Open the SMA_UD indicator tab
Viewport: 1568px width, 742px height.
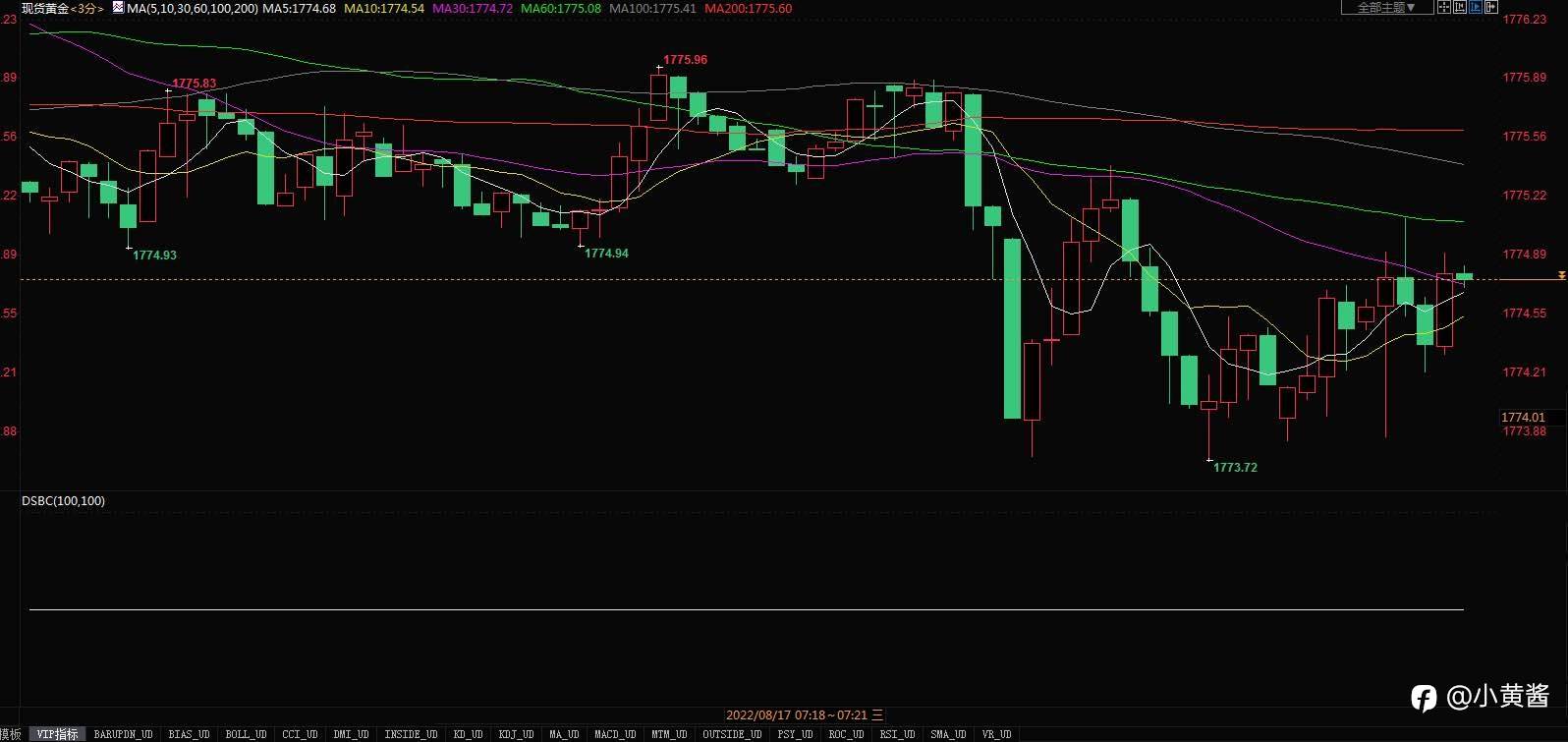[948, 734]
